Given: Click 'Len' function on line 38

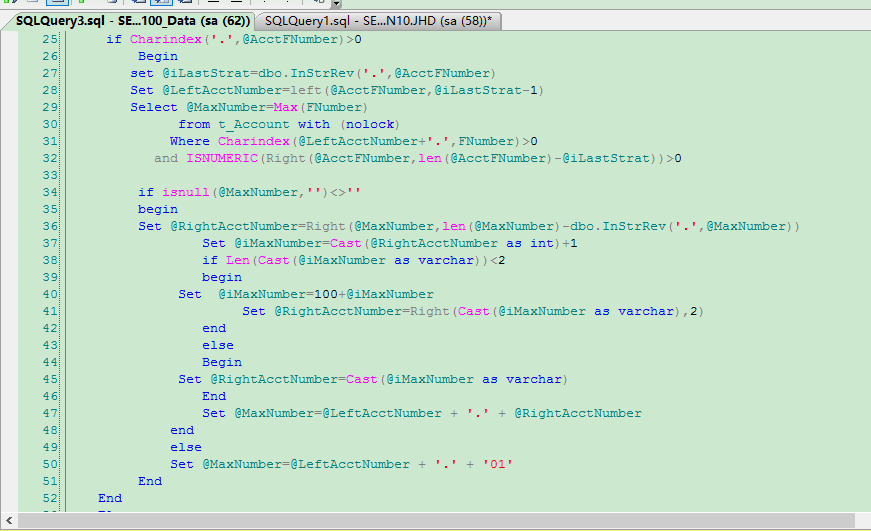Looking at the screenshot, I should click(238, 261).
